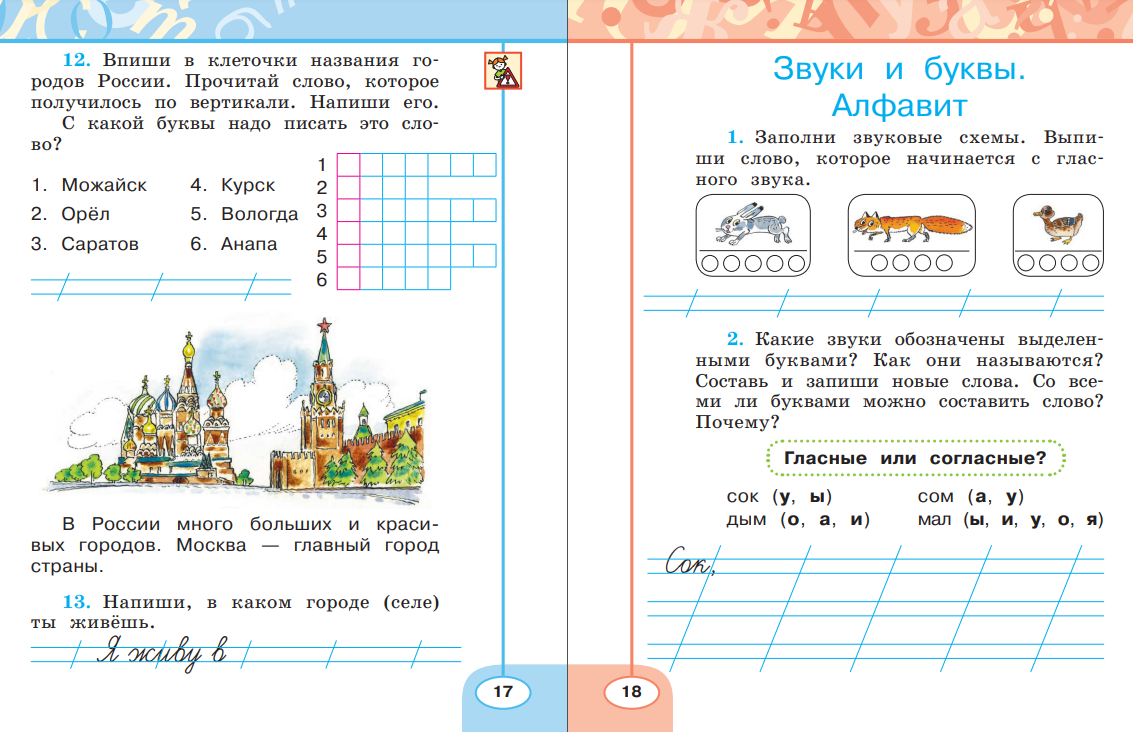The image size is (1133, 732).
Task: Click the last sound circle under the duck
Action: (x=1091, y=264)
